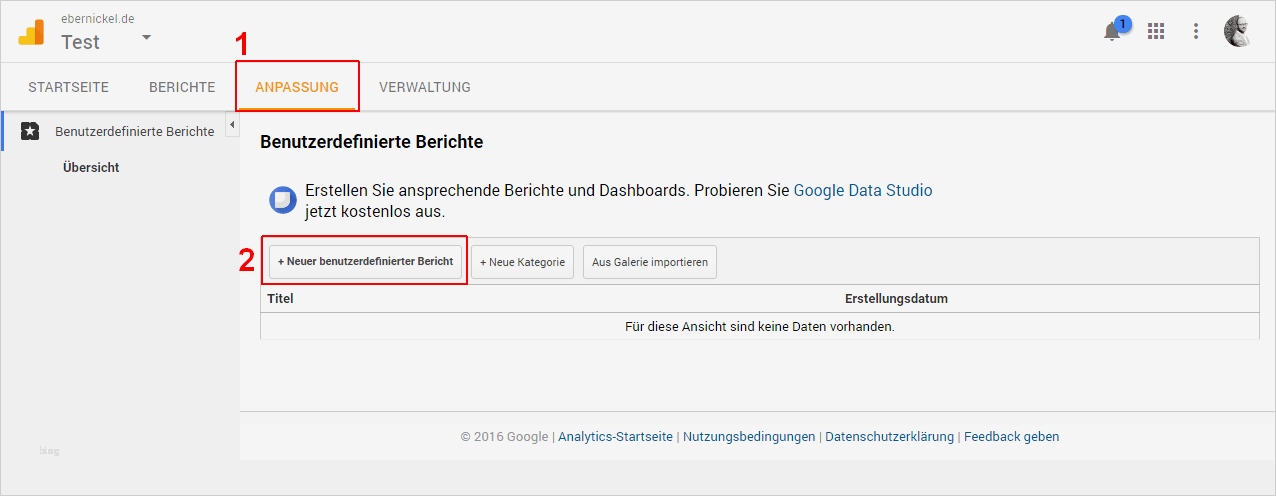The height and width of the screenshot is (496, 1276).
Task: Expand the Test account dropdown arrow
Action: tap(146, 37)
